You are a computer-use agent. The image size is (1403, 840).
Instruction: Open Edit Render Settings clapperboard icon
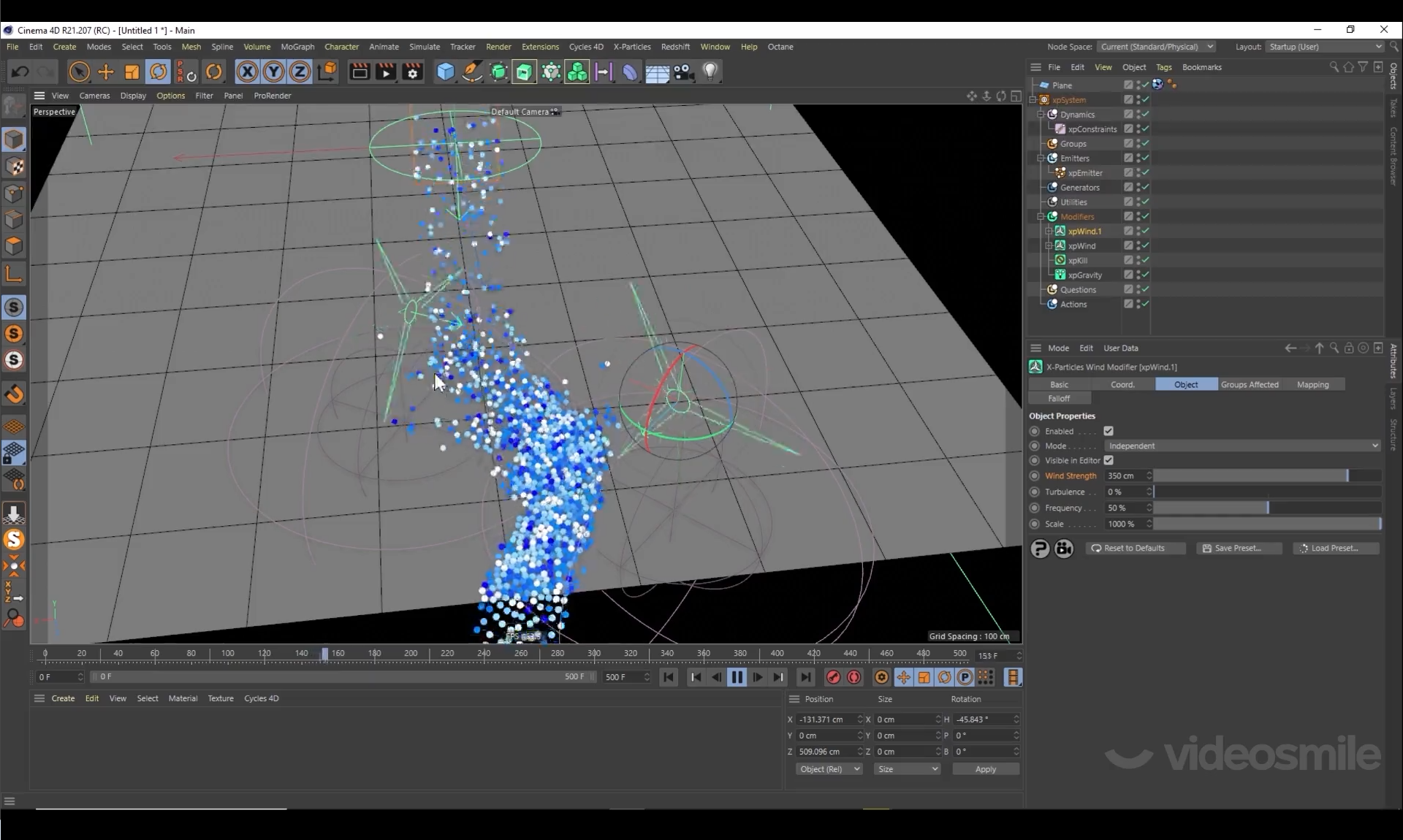[x=413, y=72]
